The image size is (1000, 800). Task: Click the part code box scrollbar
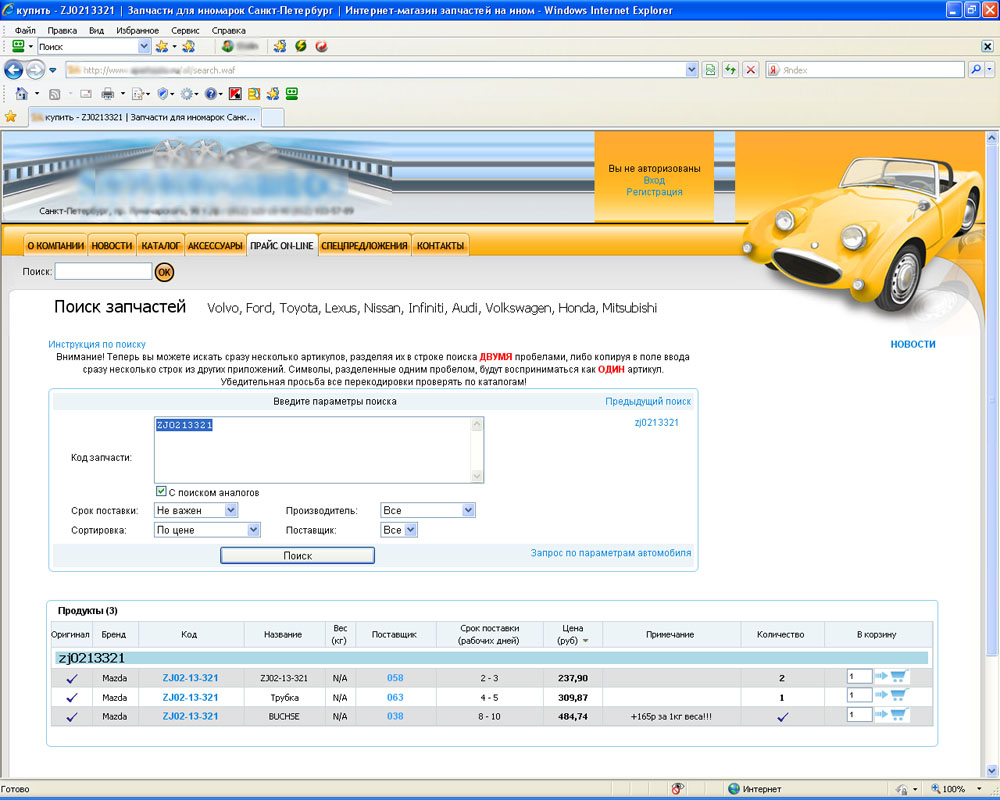[477, 450]
